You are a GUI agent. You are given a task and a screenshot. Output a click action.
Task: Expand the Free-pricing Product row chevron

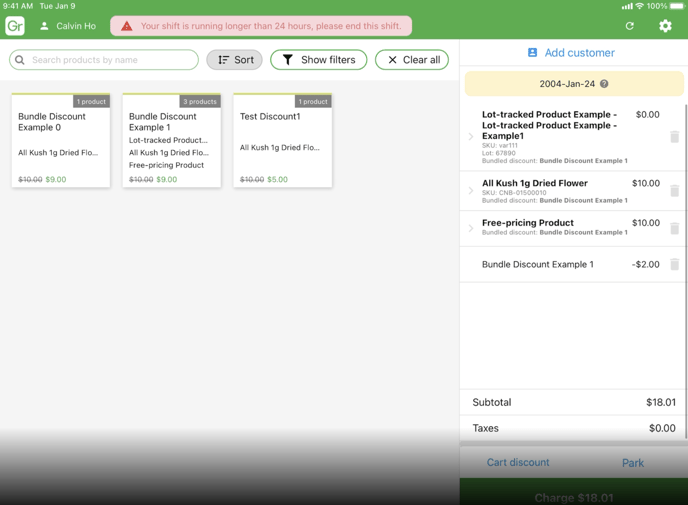pos(471,228)
